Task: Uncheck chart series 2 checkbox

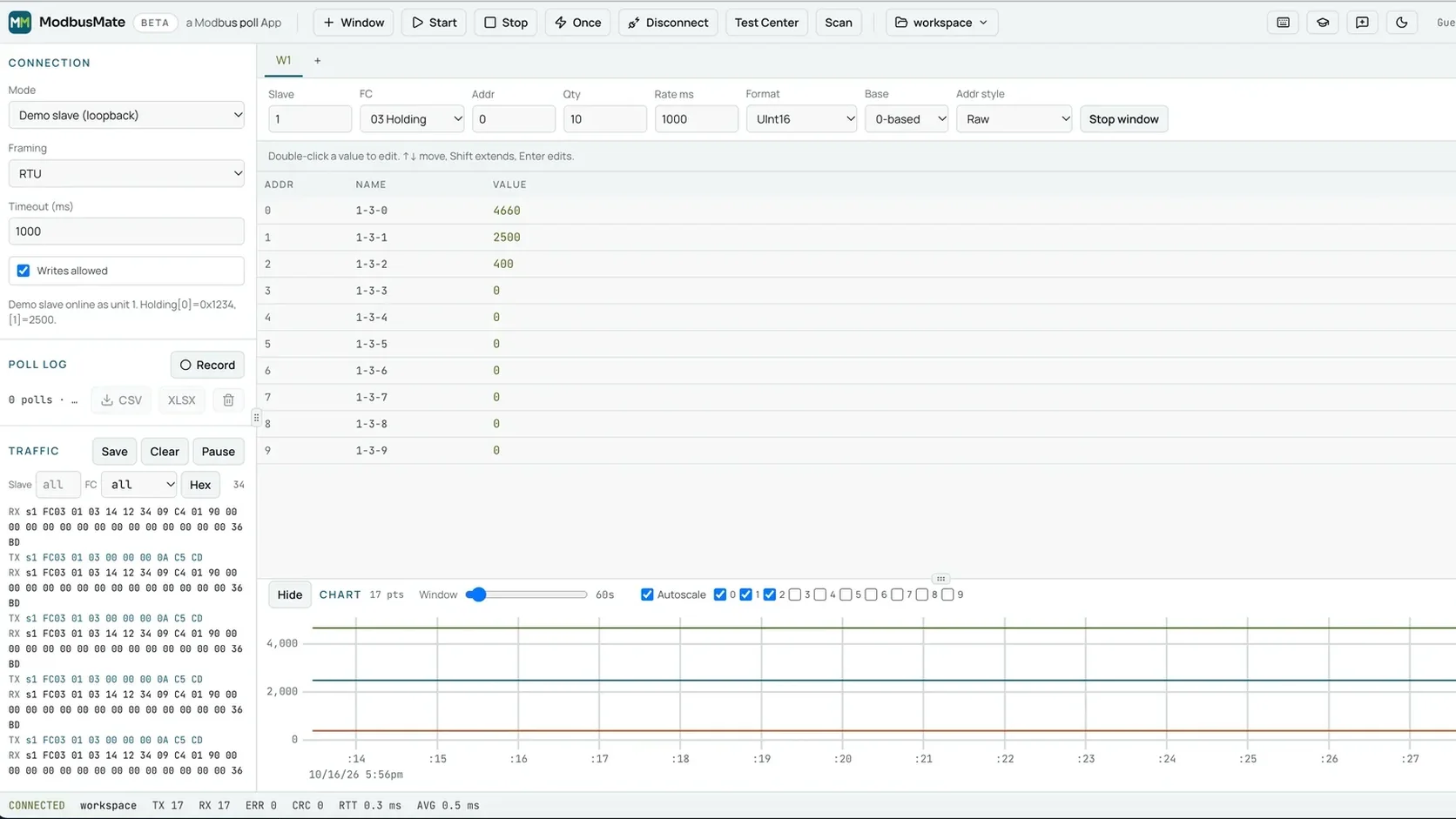Action: click(770, 594)
